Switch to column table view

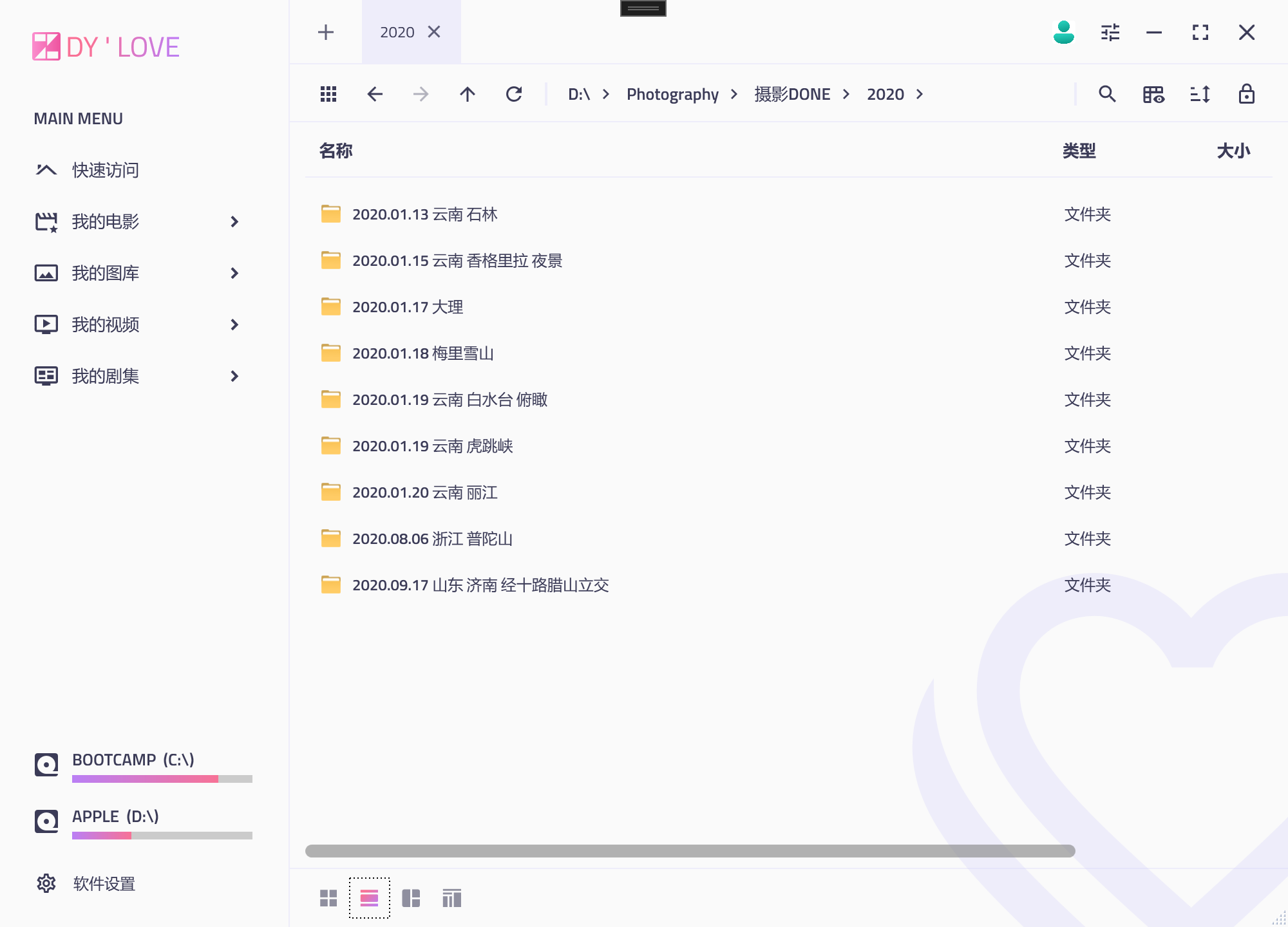[x=452, y=898]
